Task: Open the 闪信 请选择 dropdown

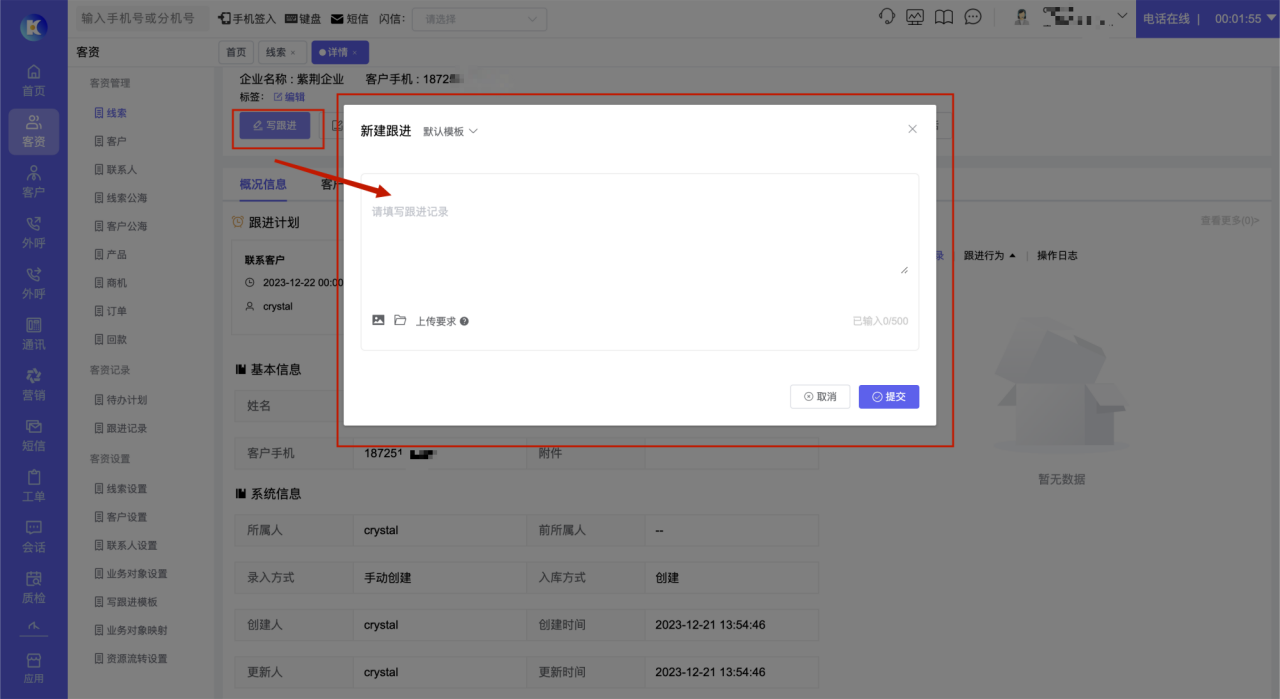Action: (479, 19)
